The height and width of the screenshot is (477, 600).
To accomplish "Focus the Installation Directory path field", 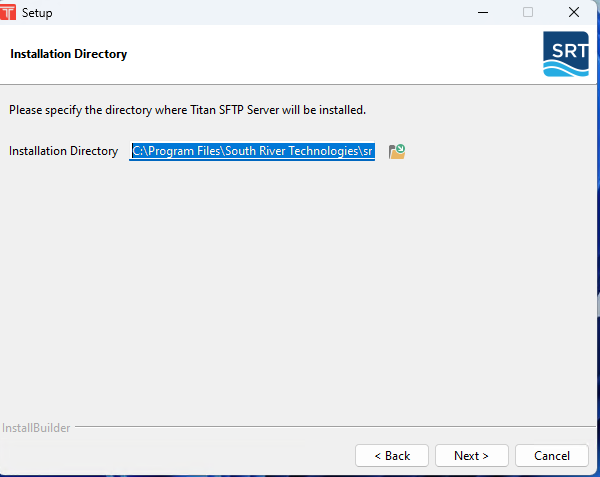I will point(252,151).
